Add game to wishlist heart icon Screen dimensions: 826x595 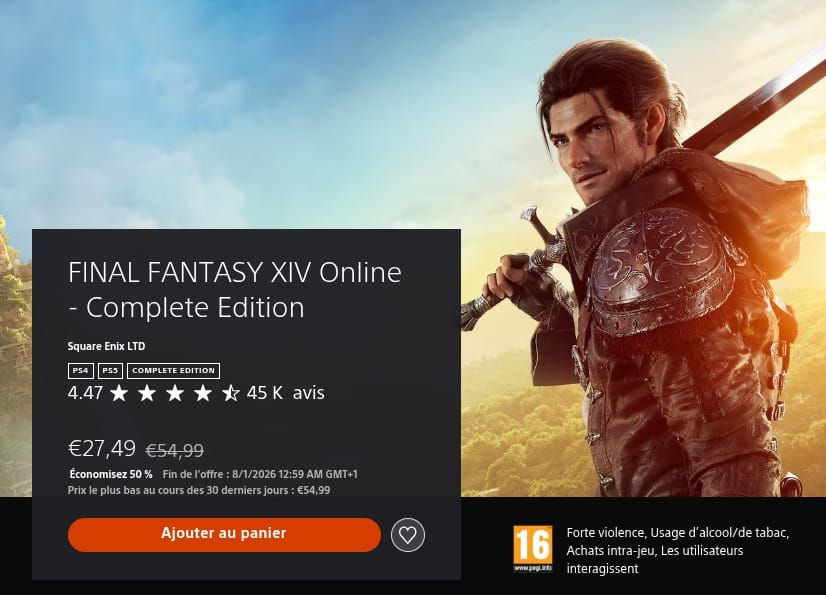(x=408, y=535)
